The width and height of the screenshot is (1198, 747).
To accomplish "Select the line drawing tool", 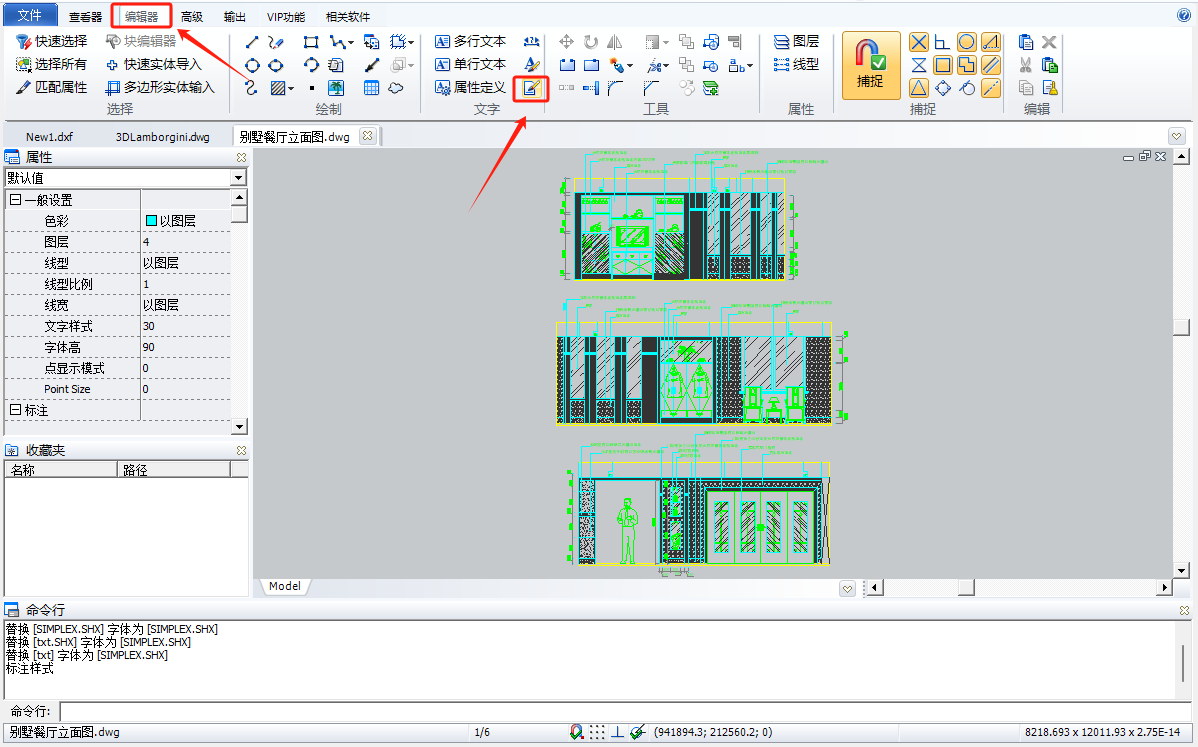I will pos(252,42).
